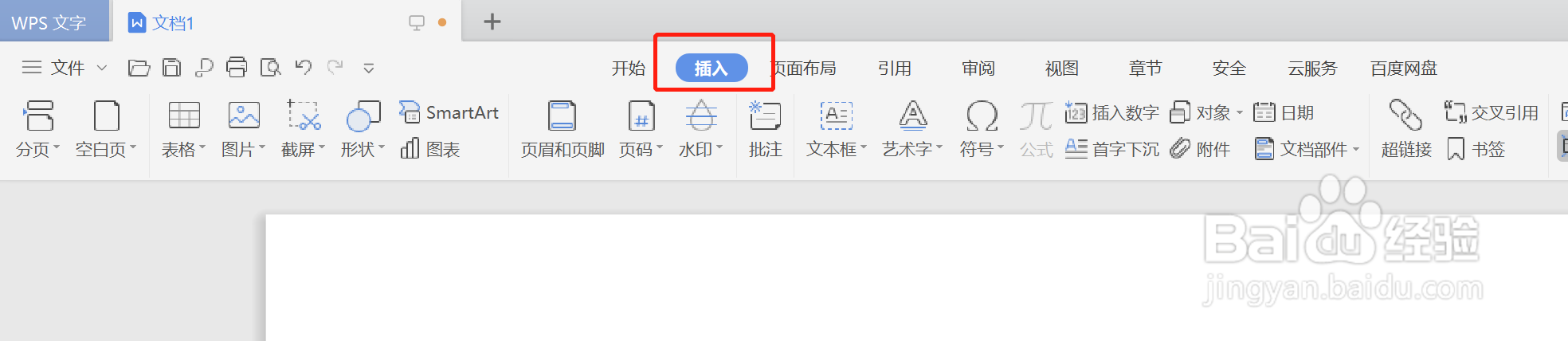Viewport: 1568px width, 341px height.
Task: Click the Save icon in quick toolbar
Action: click(x=171, y=68)
